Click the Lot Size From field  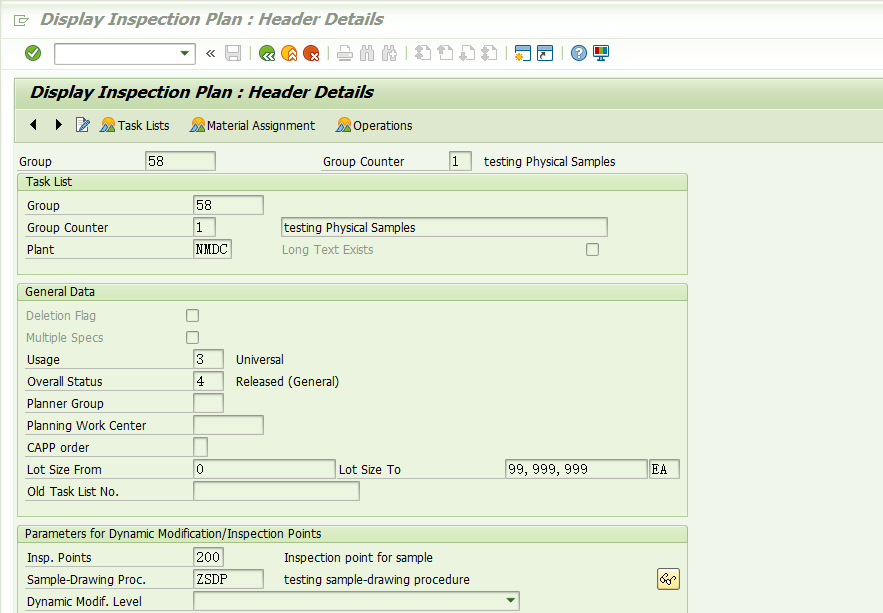tap(264, 469)
